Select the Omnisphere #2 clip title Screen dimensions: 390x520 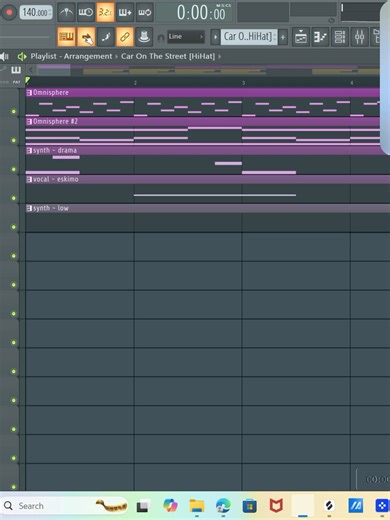click(x=55, y=121)
